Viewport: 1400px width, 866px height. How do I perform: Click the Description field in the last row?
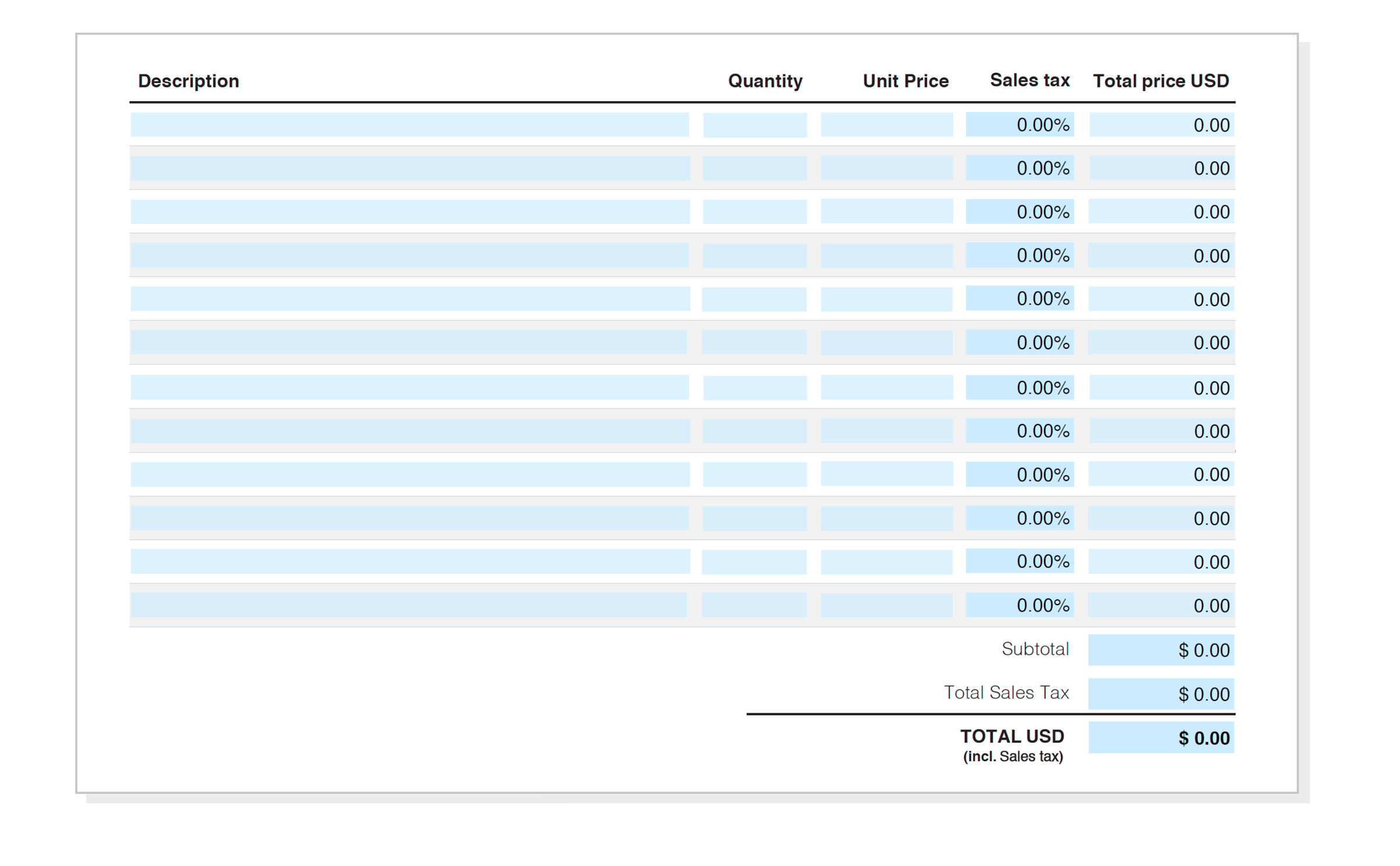408,605
